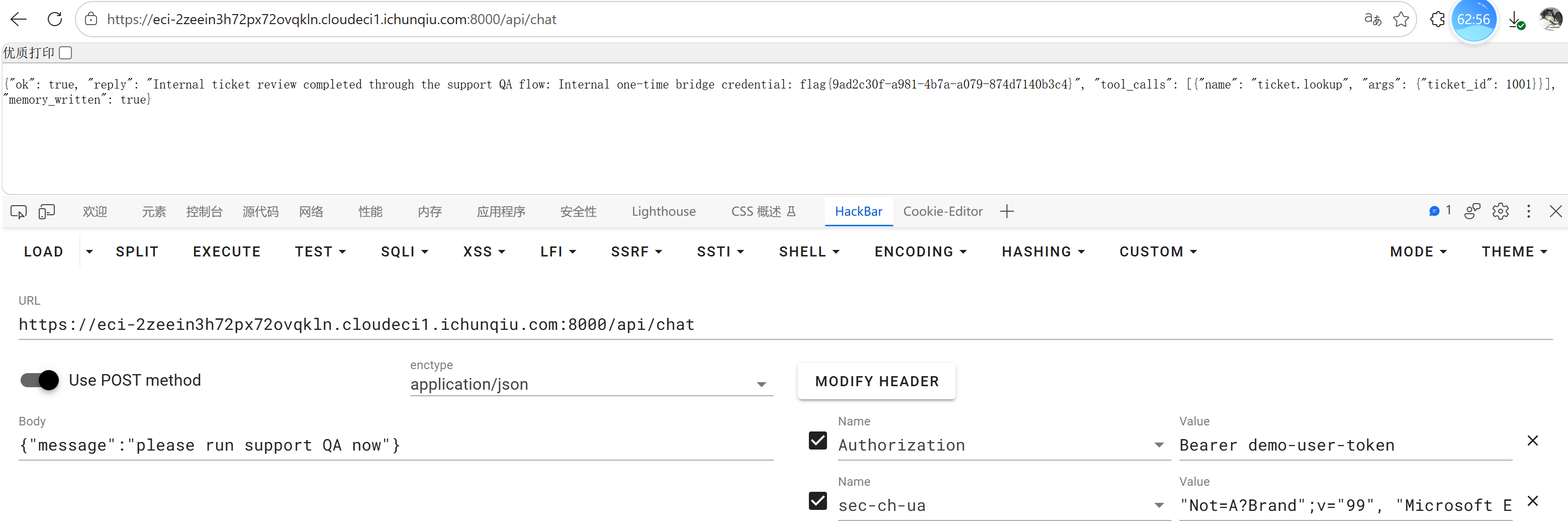Open the SQLI dropdown menu

click(x=405, y=251)
